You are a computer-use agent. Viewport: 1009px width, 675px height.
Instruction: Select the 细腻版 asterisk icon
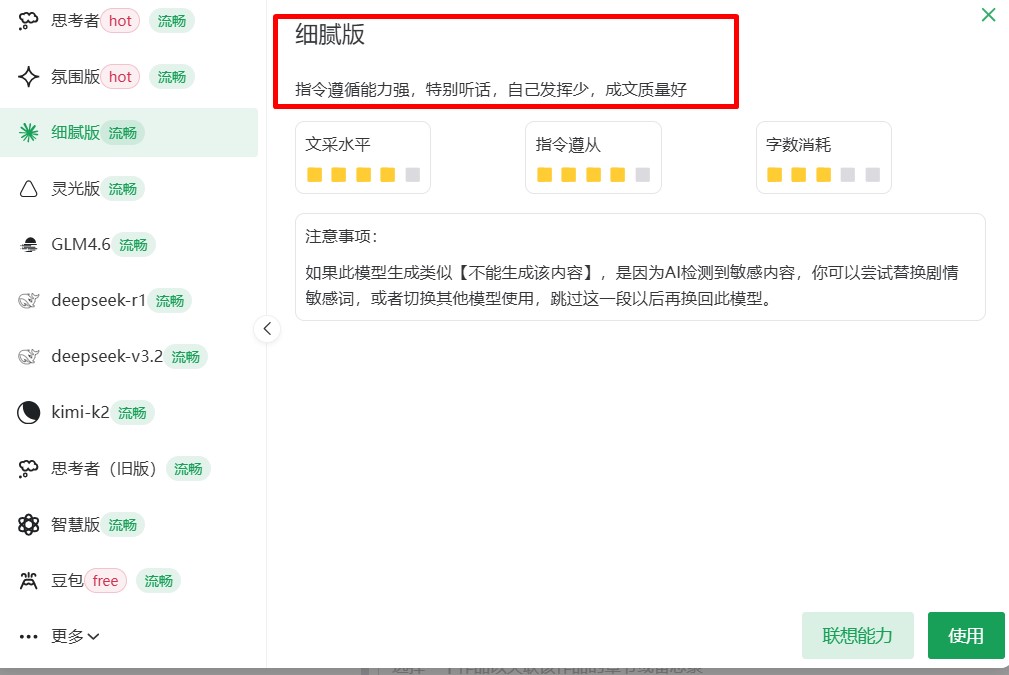coord(28,132)
